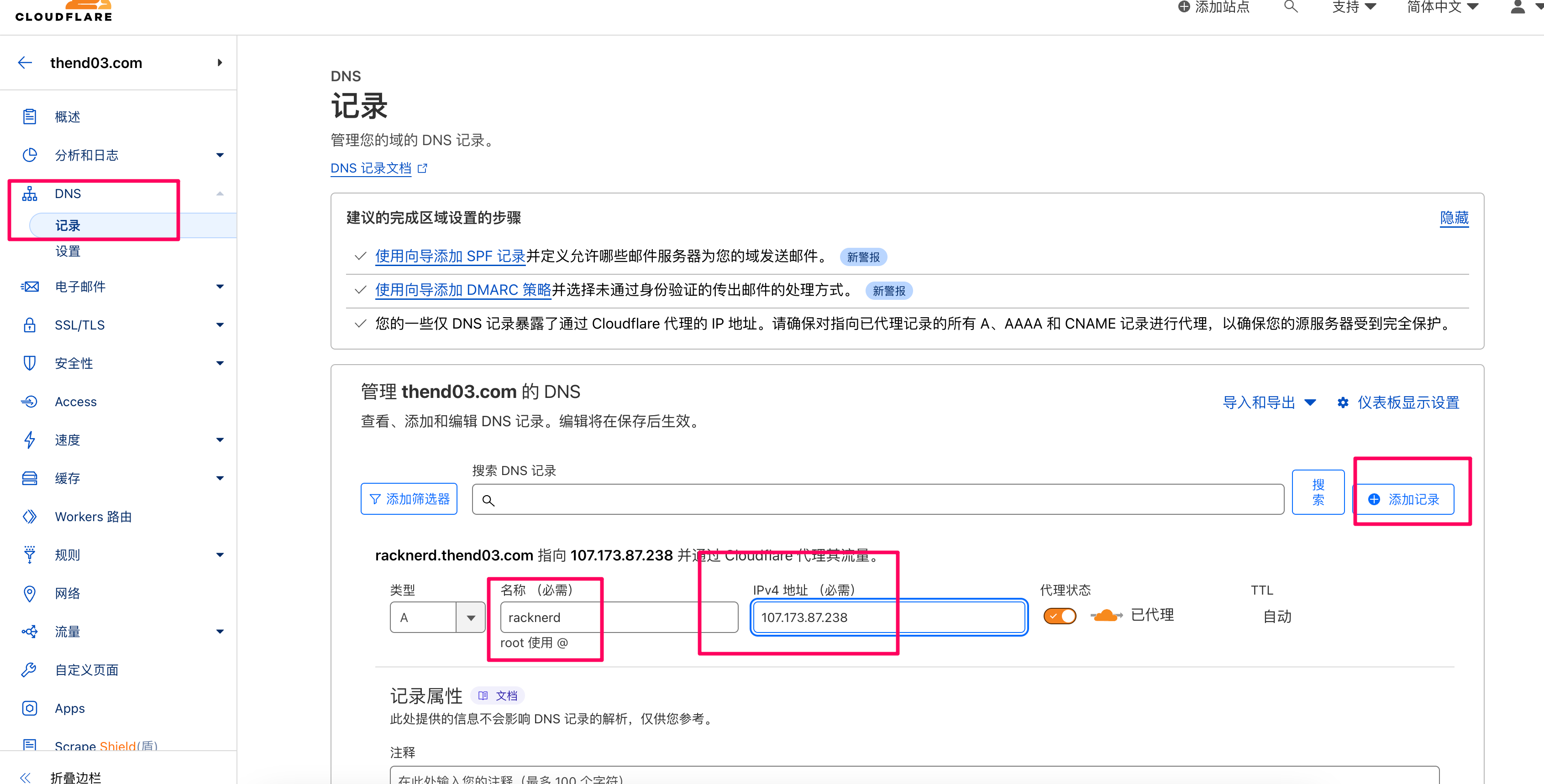Click the Cloudflare logo
The width and height of the screenshot is (1544, 784).
(x=63, y=11)
